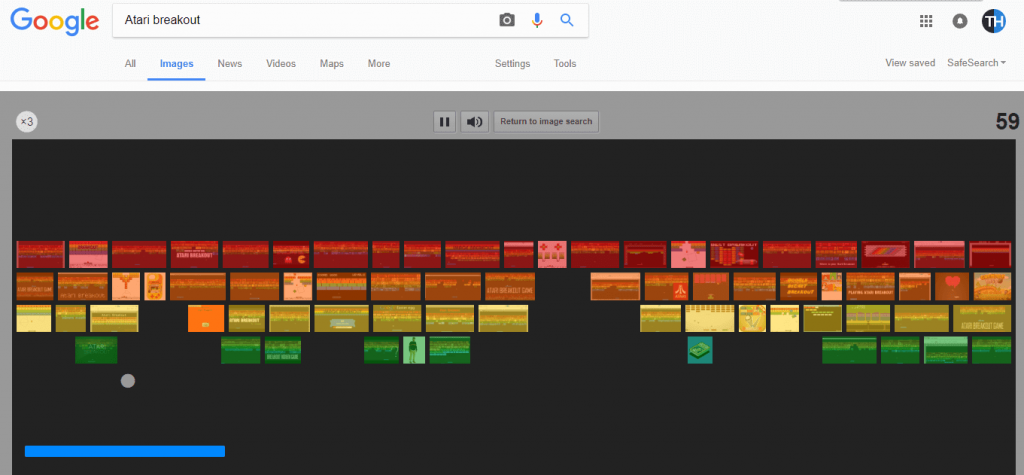Image resolution: width=1024 pixels, height=475 pixels.
Task: Click the score number 59
Action: pos(1007,122)
